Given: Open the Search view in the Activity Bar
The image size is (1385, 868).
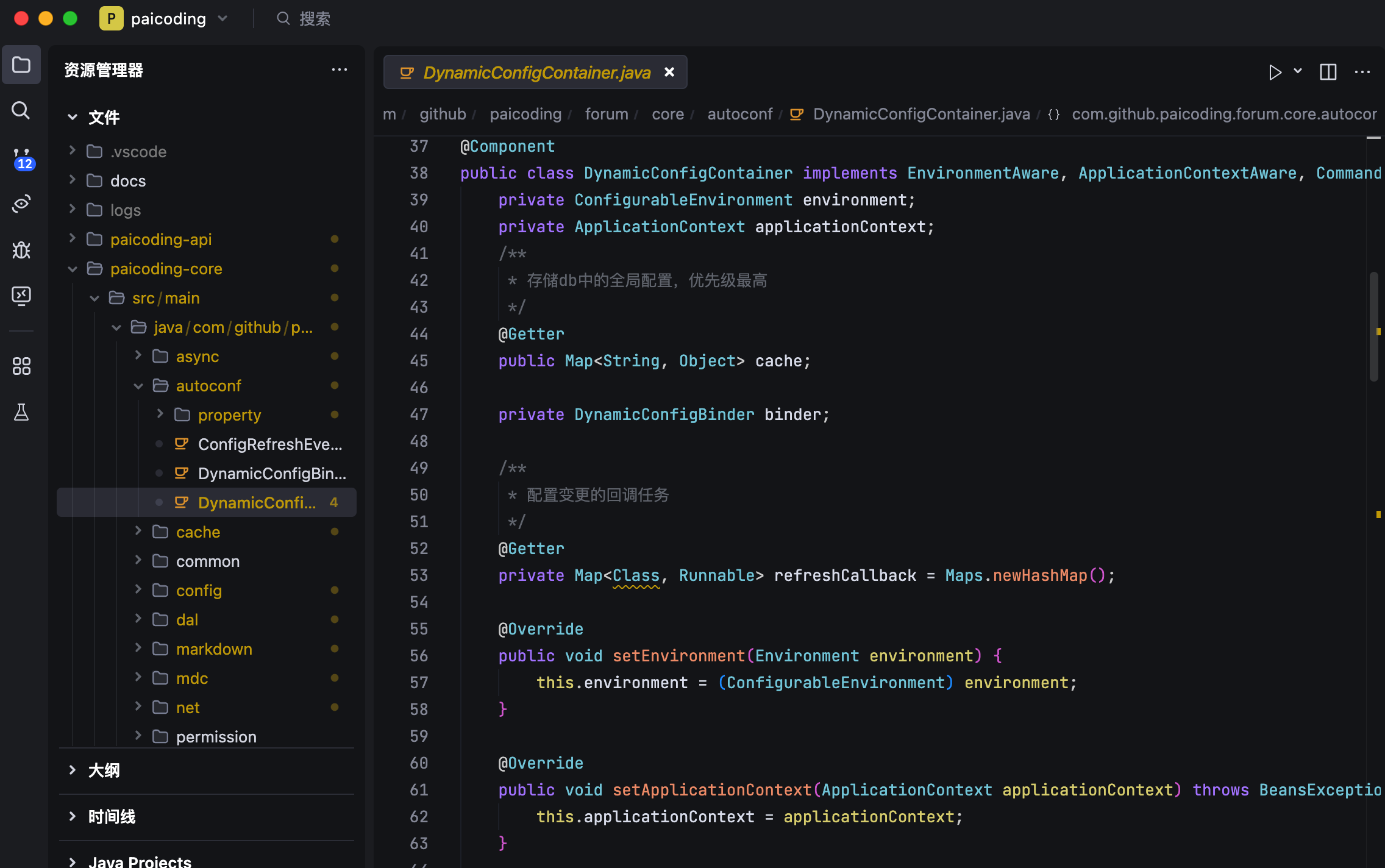Looking at the screenshot, I should tap(21, 110).
